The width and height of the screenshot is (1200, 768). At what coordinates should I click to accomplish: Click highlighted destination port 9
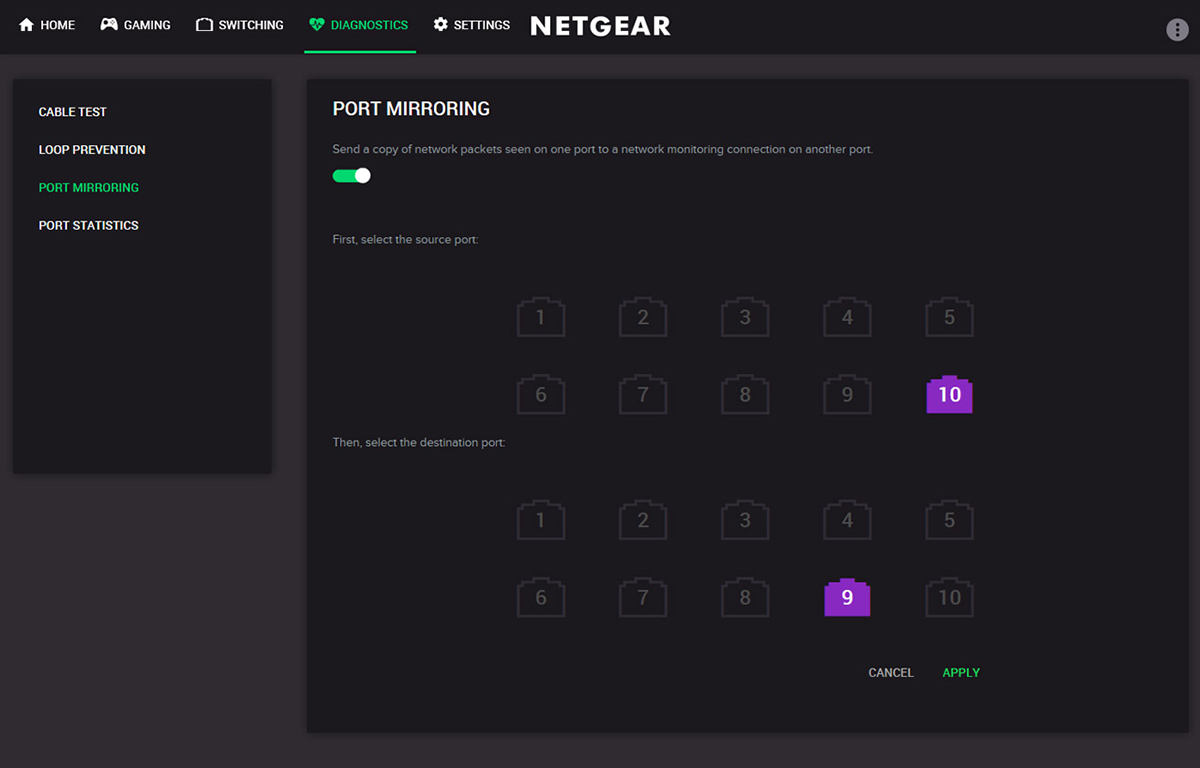[847, 597]
